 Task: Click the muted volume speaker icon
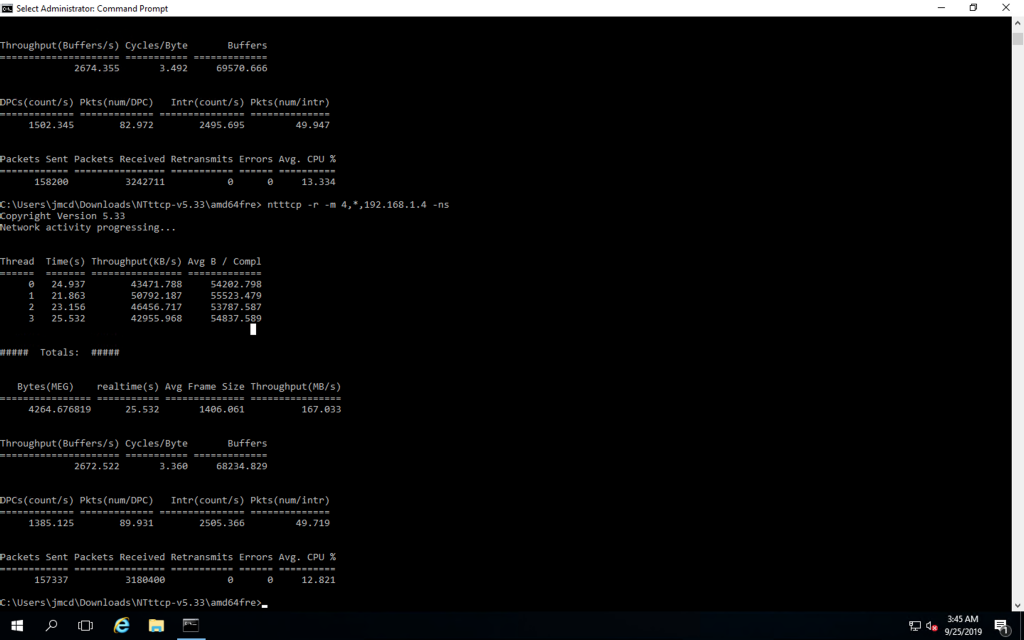[931, 626]
